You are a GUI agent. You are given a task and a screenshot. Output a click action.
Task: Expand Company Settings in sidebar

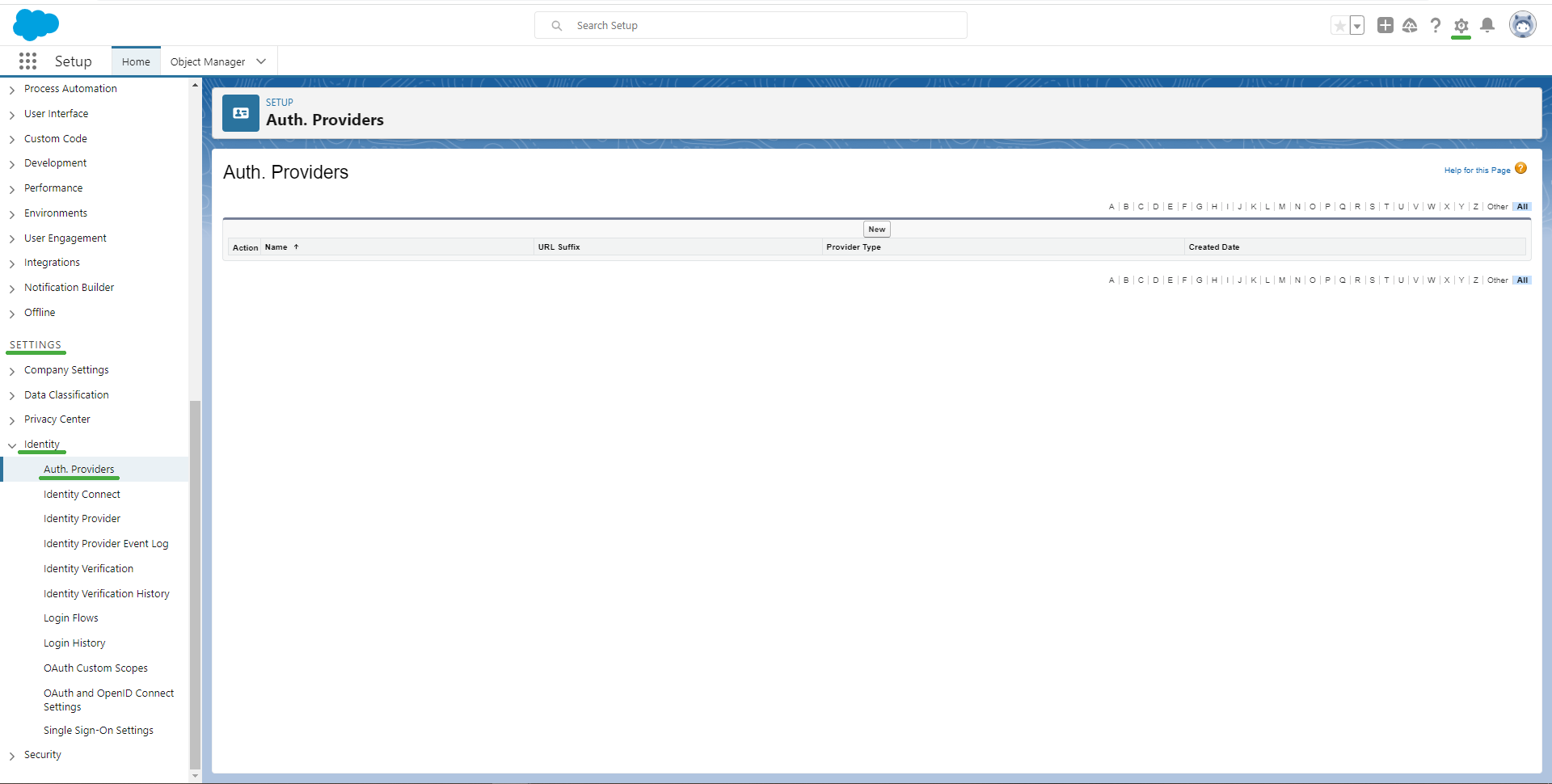[12, 371]
